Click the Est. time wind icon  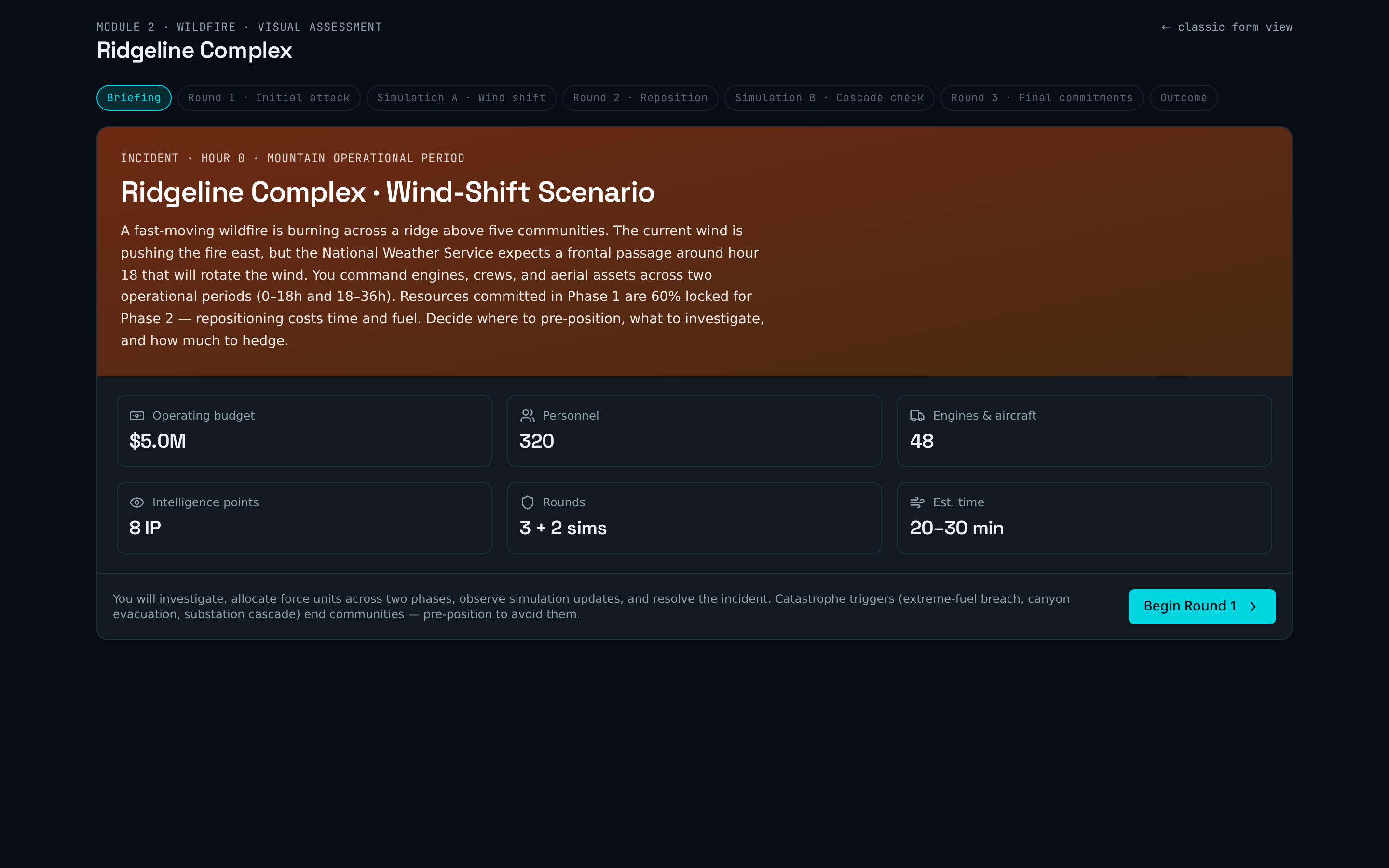click(917, 502)
